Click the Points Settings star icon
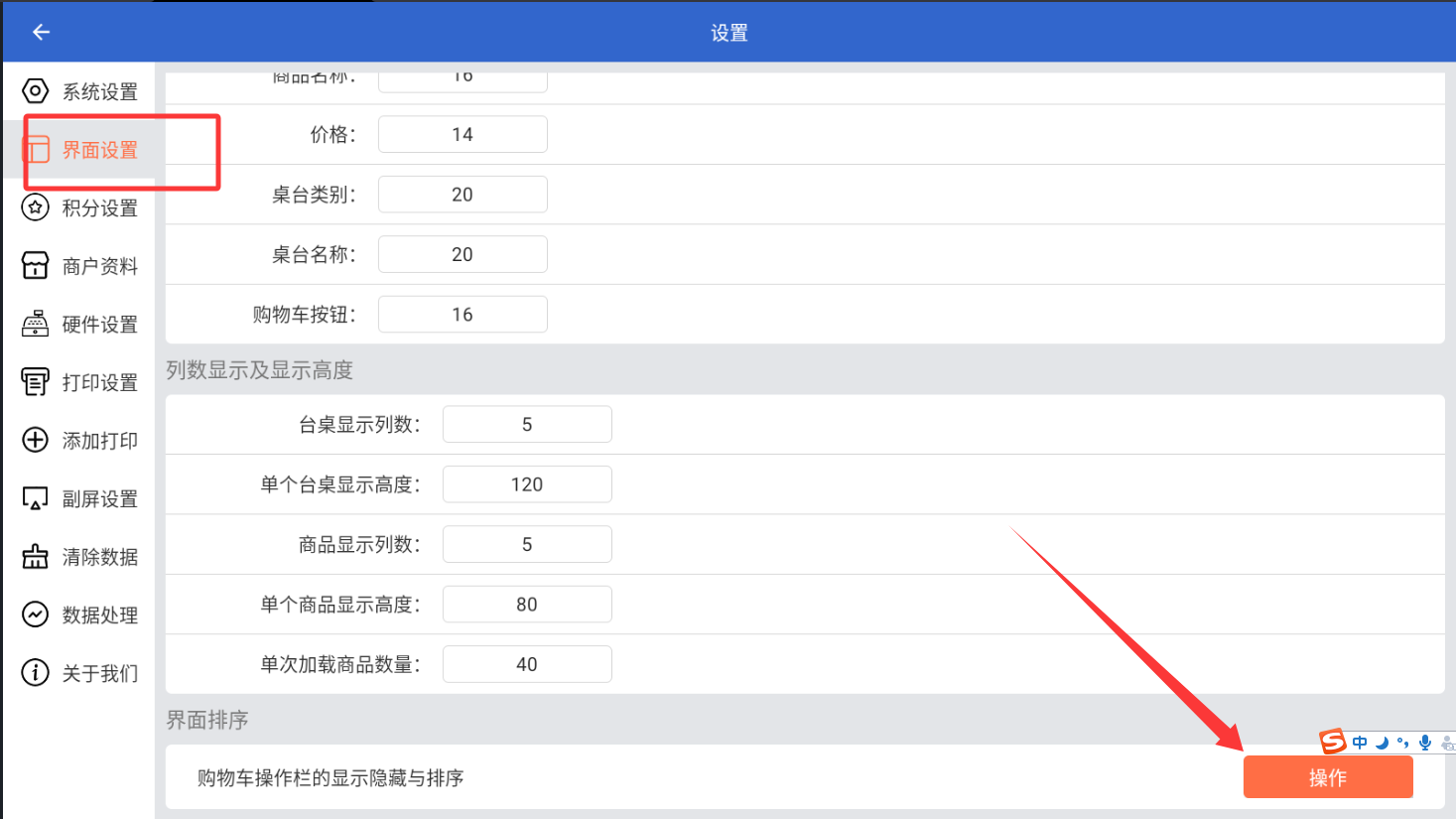The width and height of the screenshot is (1456, 819). click(35, 207)
